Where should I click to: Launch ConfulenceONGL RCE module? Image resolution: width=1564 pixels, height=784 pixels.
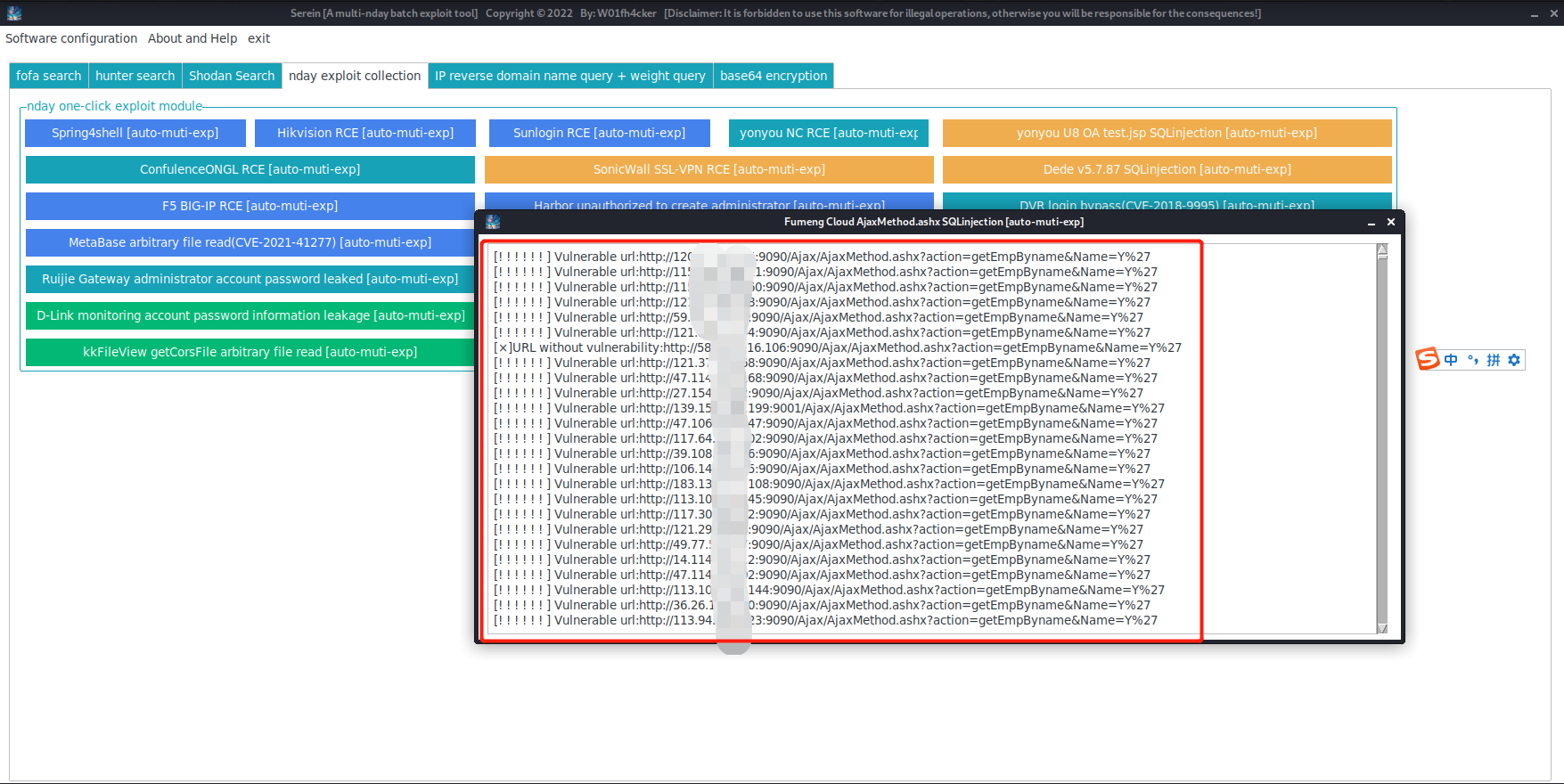coord(250,169)
